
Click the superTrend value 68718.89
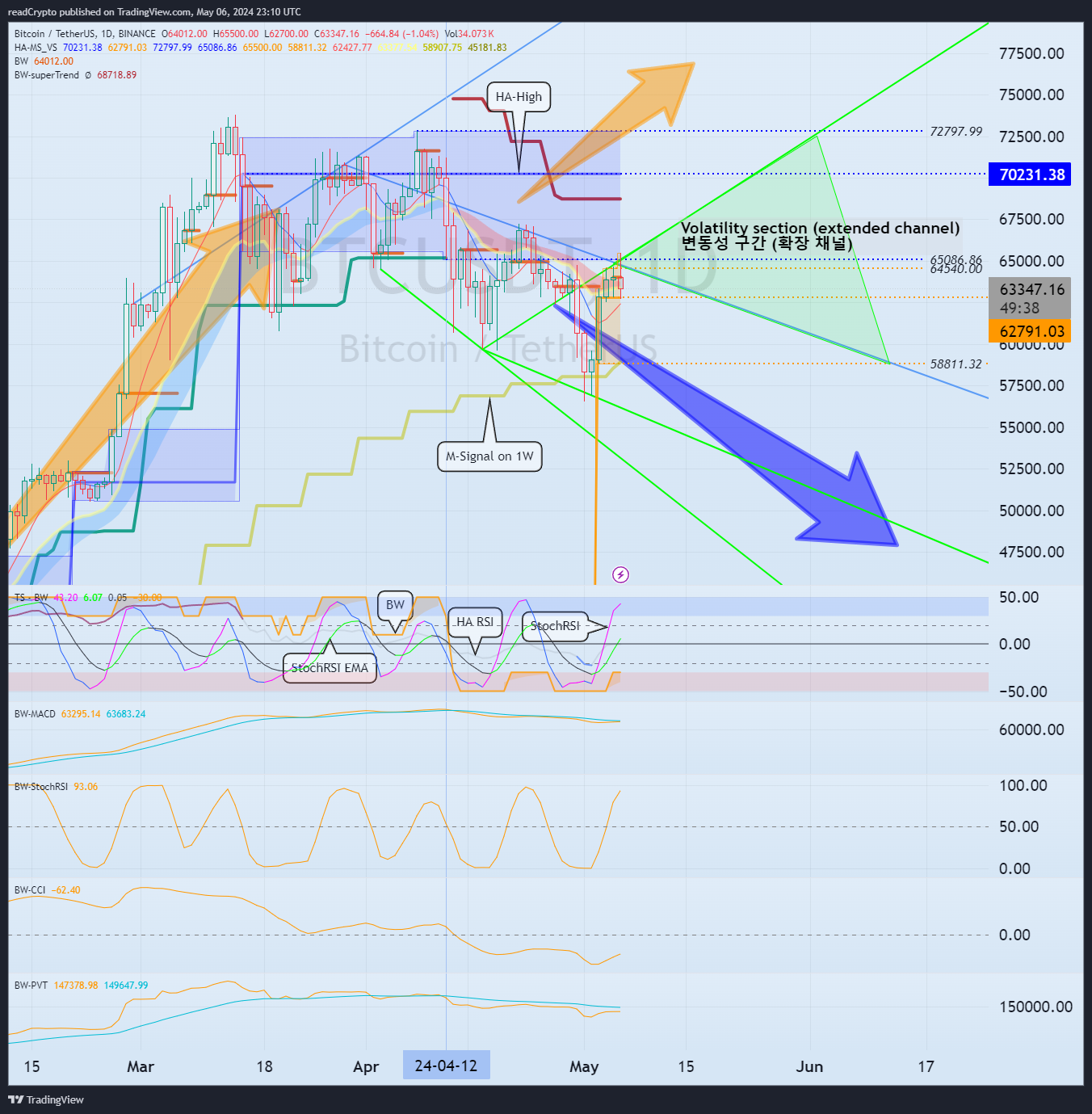coord(117,75)
